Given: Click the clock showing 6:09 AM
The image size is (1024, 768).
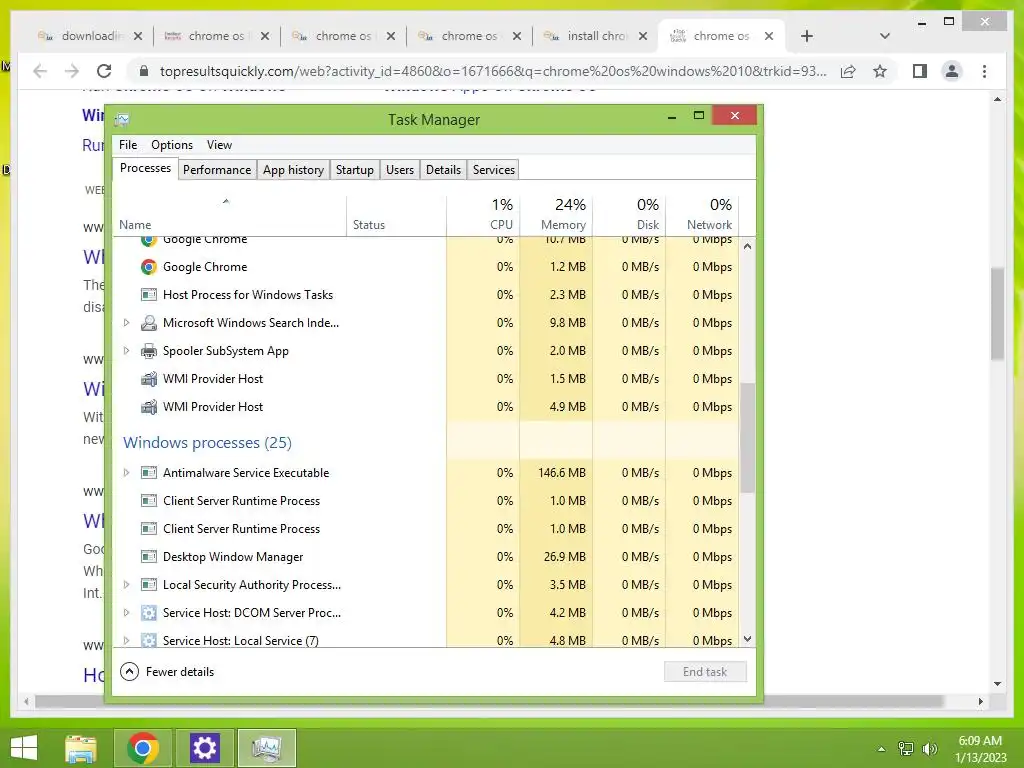Looking at the screenshot, I should (980, 749).
